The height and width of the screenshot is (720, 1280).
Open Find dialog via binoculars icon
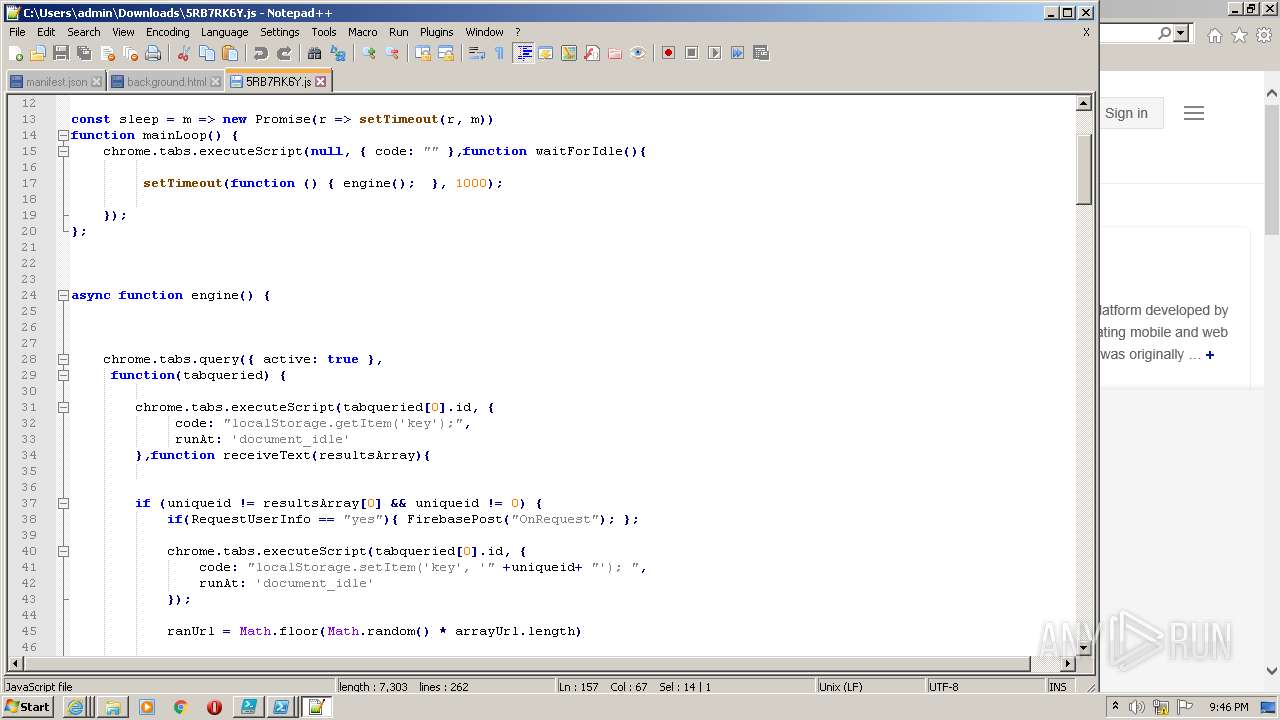315,53
